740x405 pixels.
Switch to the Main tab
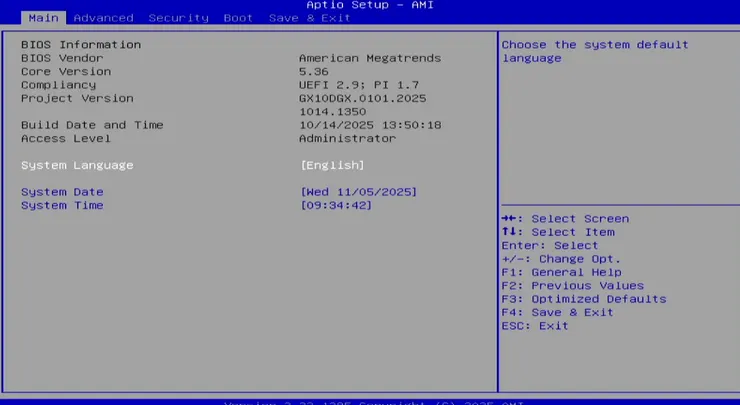point(43,18)
